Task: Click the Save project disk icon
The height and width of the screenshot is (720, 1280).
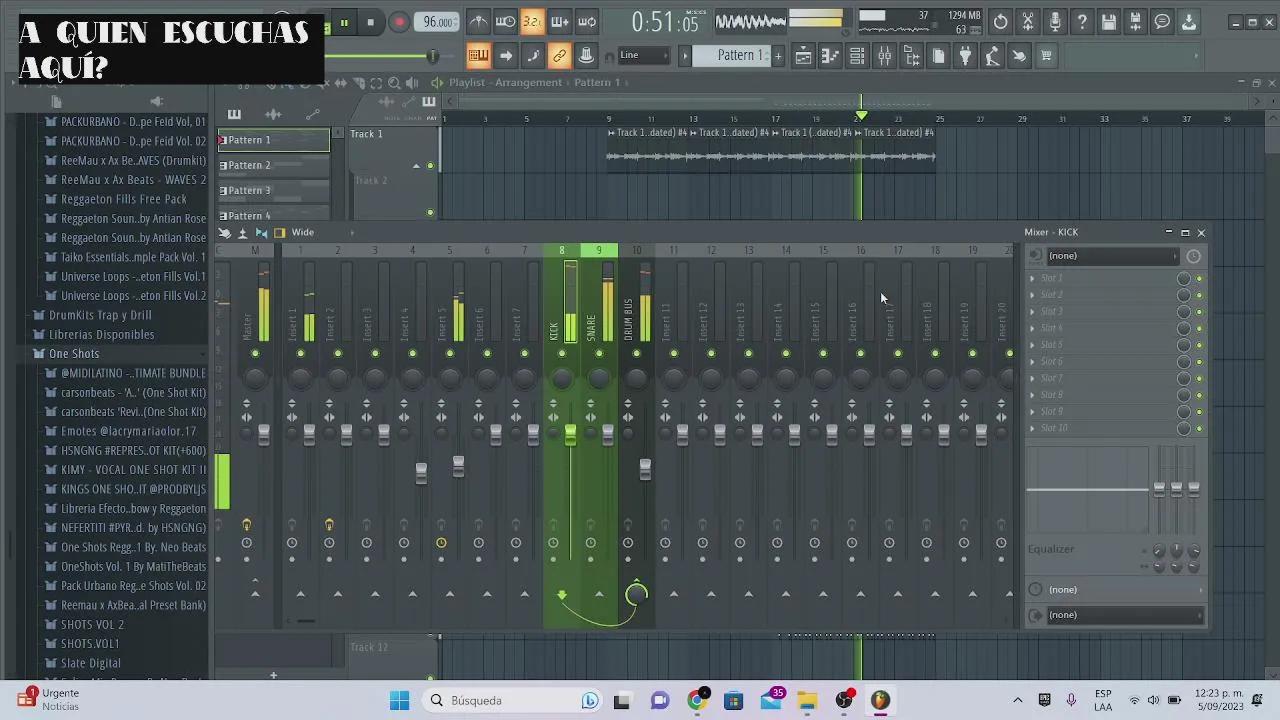Action: click(1108, 22)
